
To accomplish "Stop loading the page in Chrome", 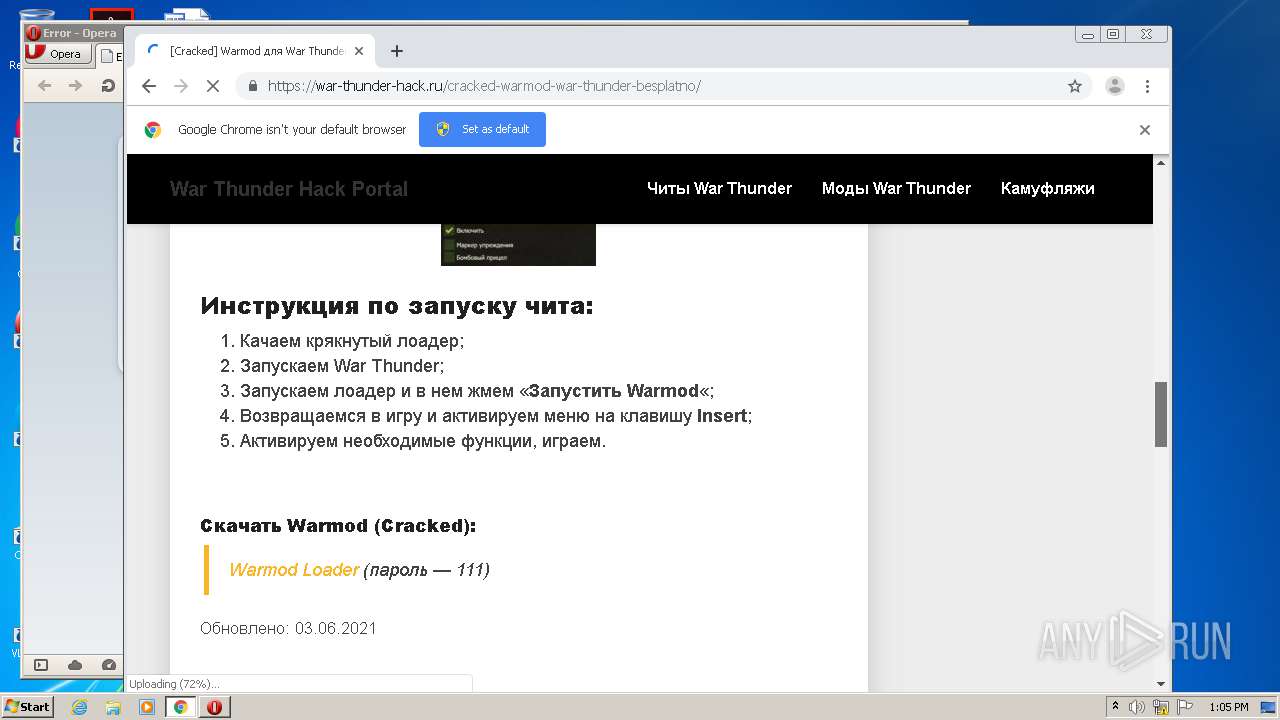I will [212, 86].
